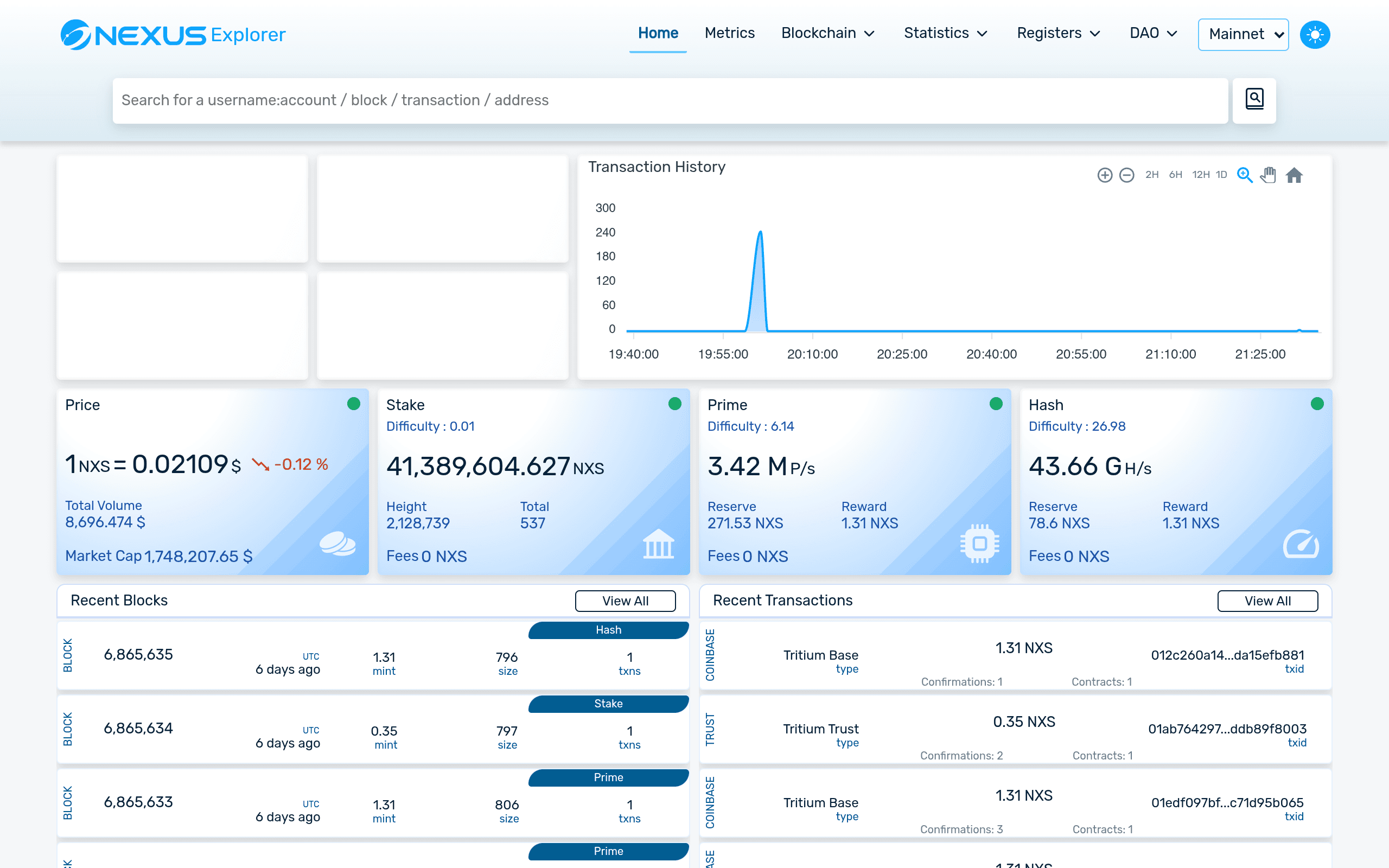Select the chart selection zoom magnifier tool
This screenshot has height=868, width=1389.
tap(1244, 175)
